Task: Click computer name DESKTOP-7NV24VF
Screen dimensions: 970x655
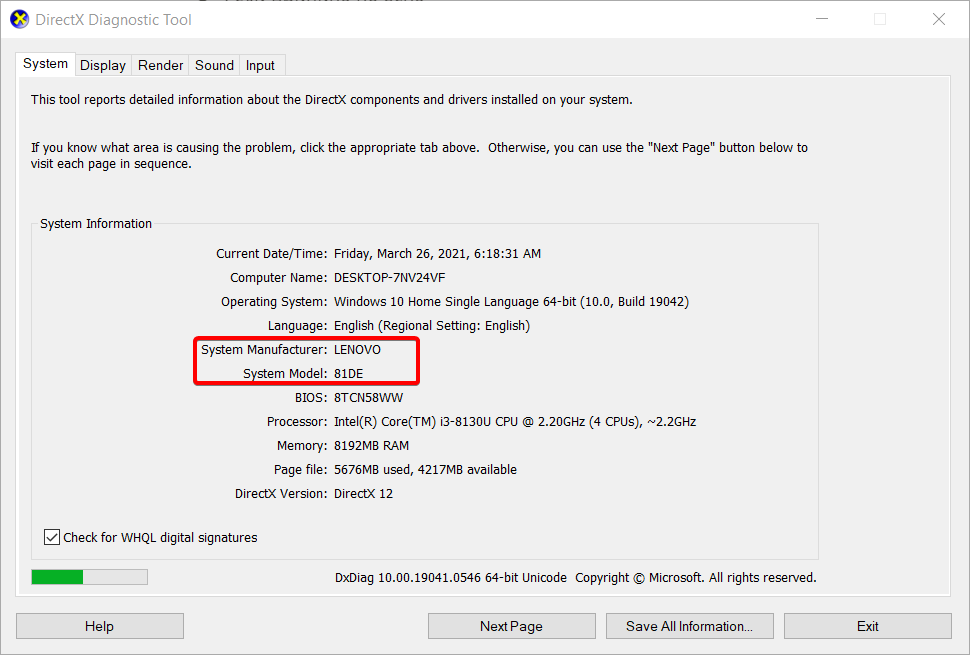Action: coord(389,278)
